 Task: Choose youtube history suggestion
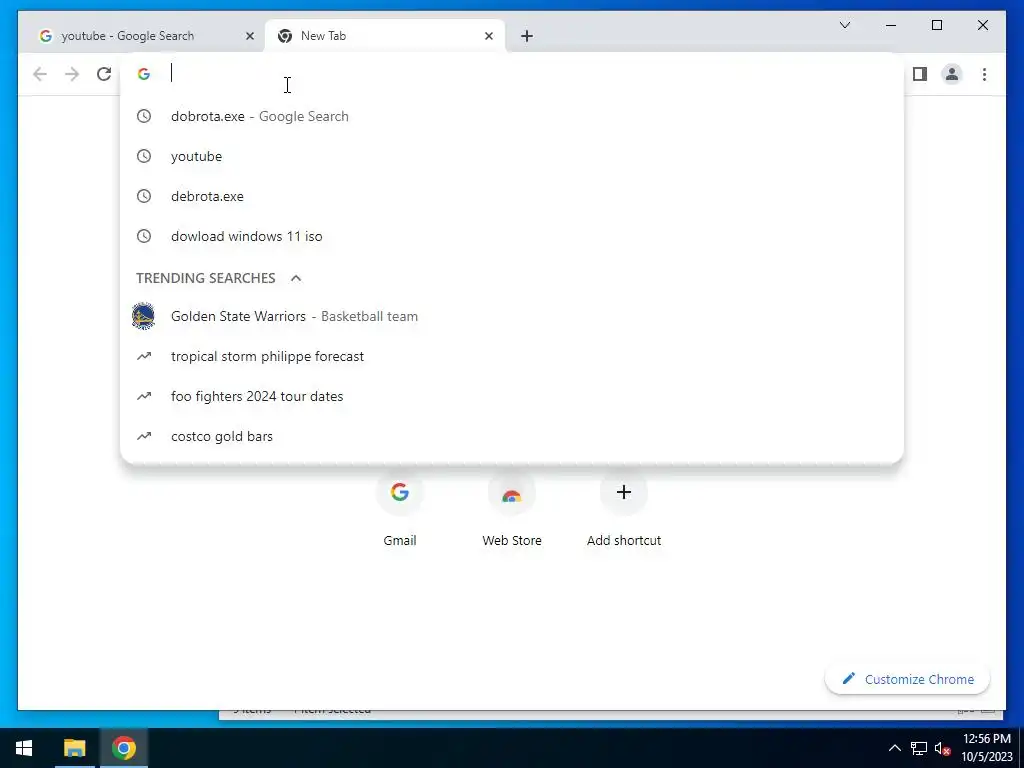(512, 156)
